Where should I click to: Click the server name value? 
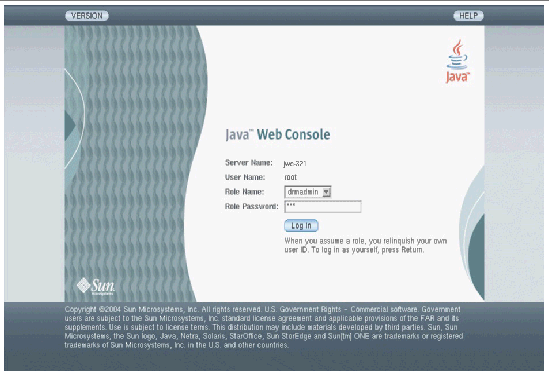coord(295,163)
